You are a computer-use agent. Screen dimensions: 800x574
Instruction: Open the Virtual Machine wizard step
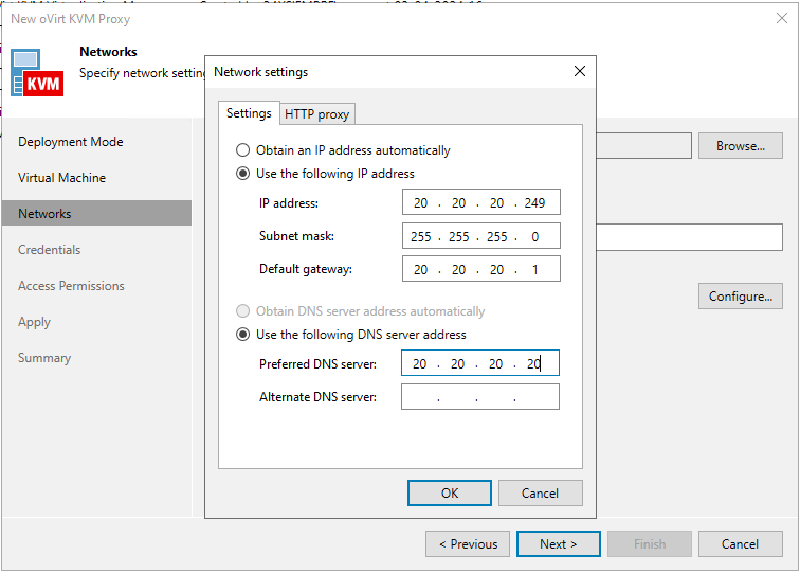coord(62,178)
